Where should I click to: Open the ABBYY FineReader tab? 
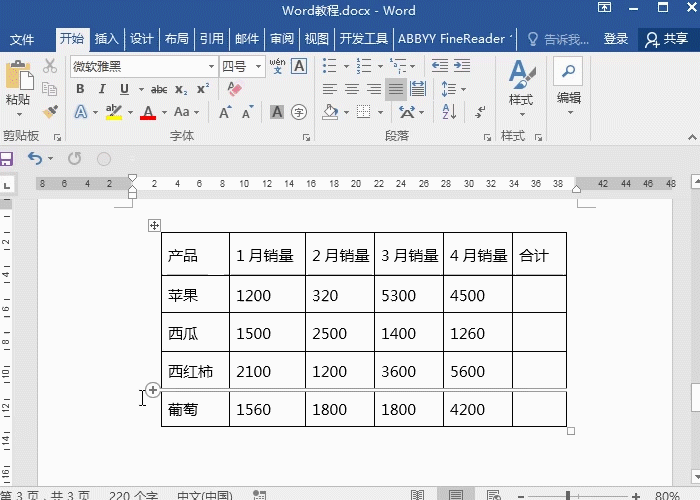454,39
